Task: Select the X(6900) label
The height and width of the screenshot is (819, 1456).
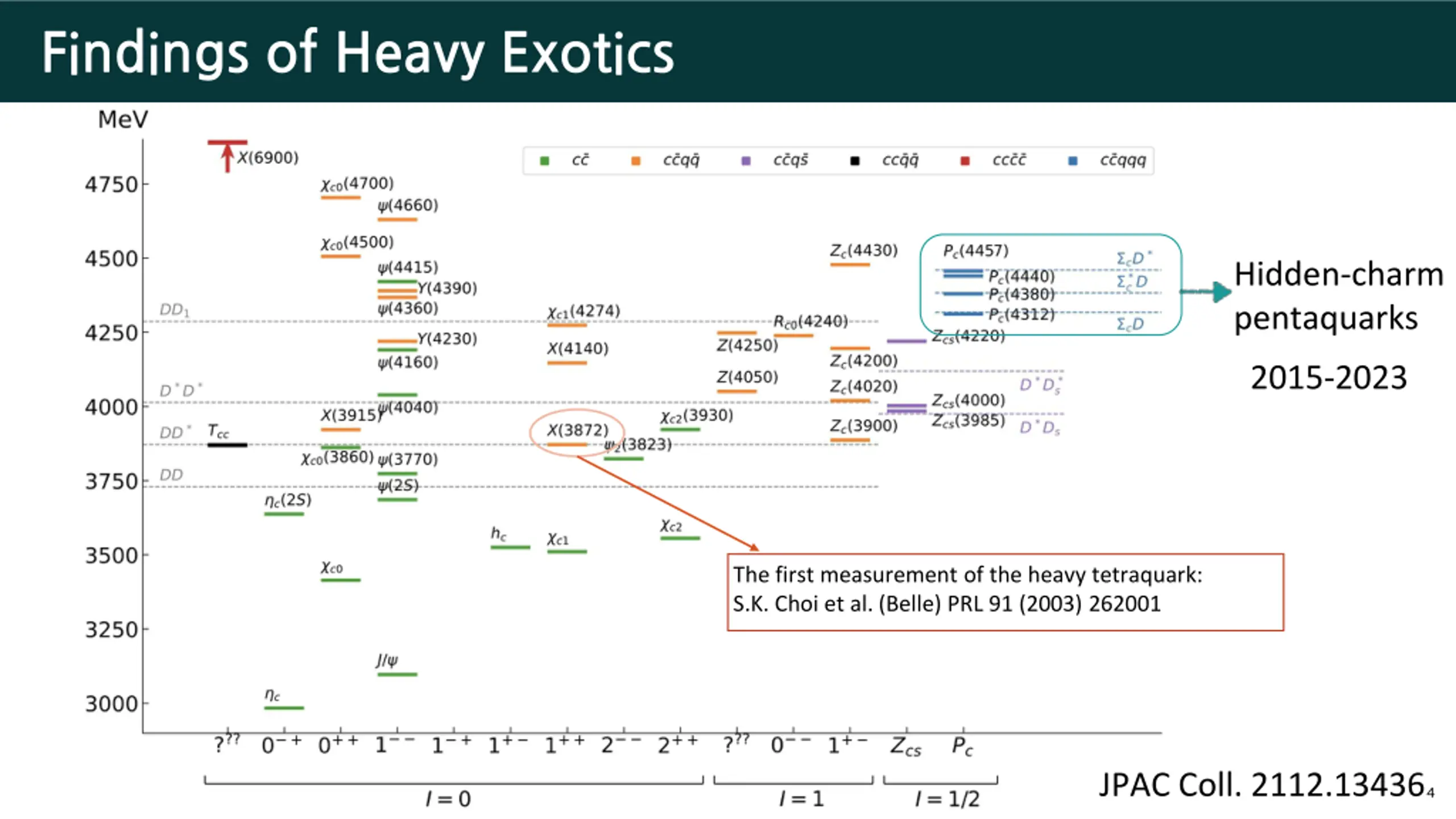Action: (267, 158)
